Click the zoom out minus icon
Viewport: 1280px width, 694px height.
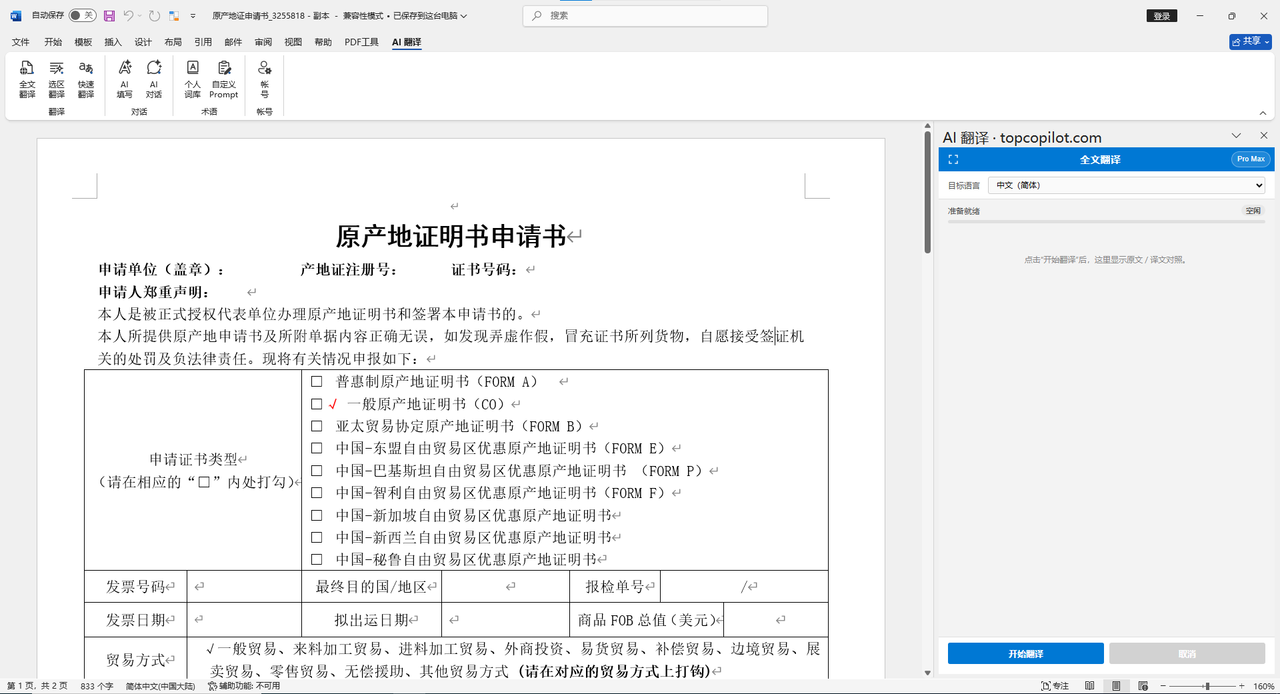click(1165, 686)
